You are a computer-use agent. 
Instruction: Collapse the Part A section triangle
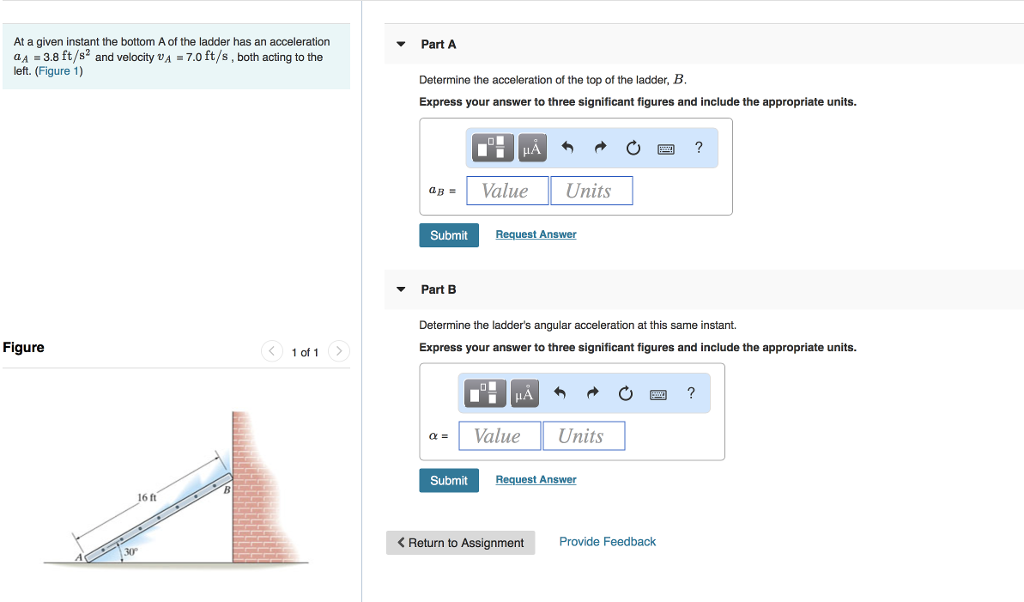pyautogui.click(x=401, y=45)
